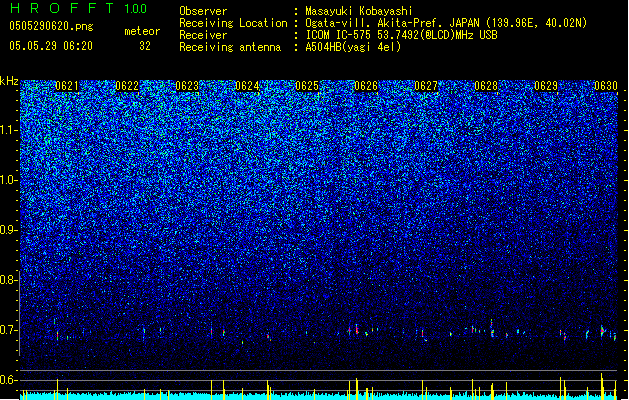This screenshot has width=629, height=400.
Task: Click the 0627 time marker
Action: click(426, 86)
